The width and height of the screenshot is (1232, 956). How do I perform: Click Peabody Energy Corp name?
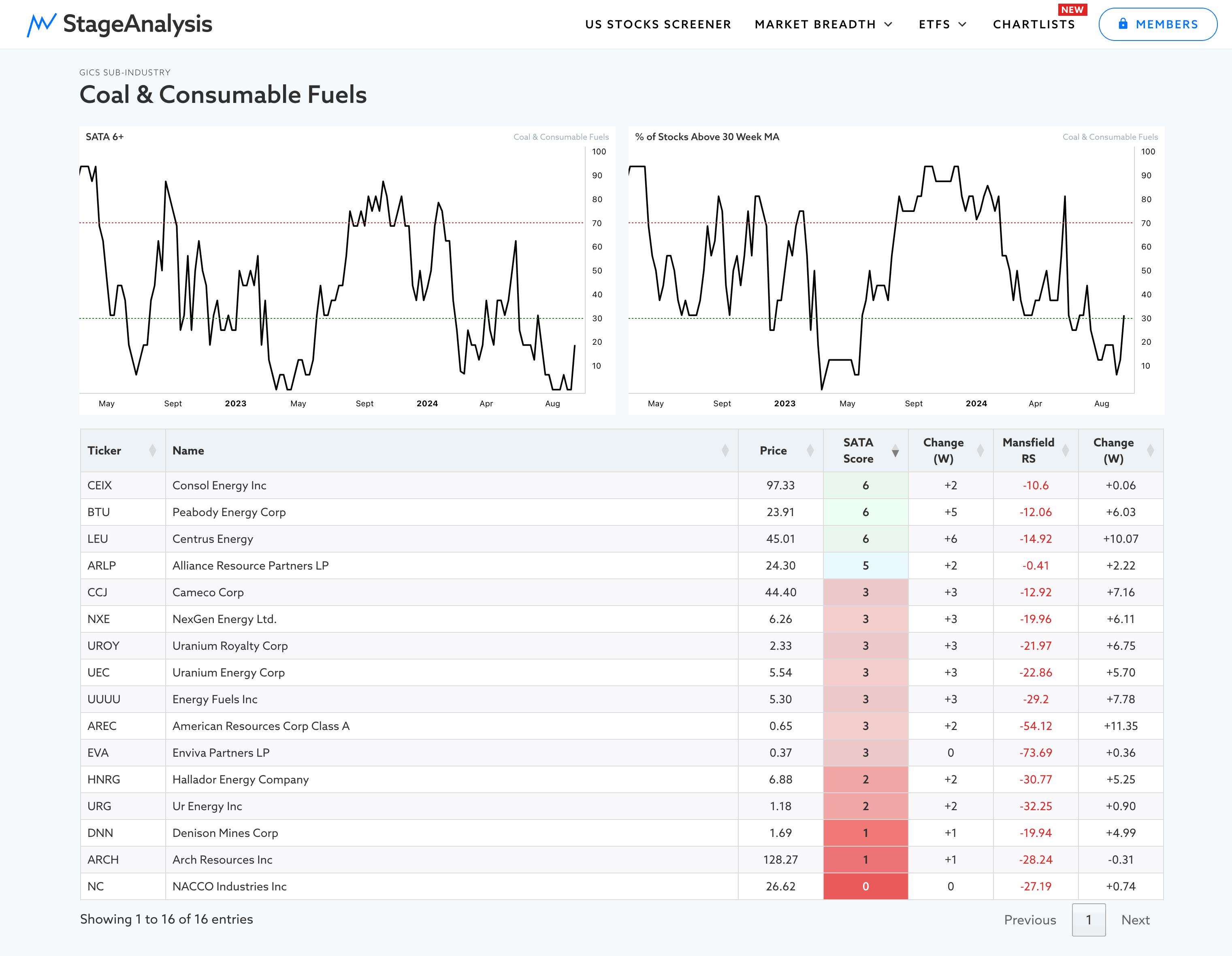pyautogui.click(x=229, y=512)
